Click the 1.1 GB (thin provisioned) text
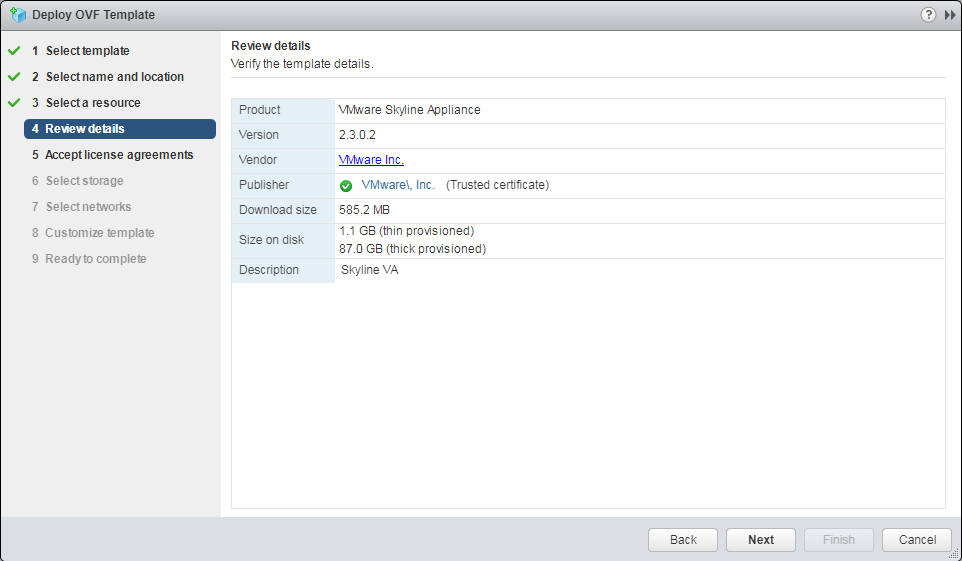 pos(407,231)
